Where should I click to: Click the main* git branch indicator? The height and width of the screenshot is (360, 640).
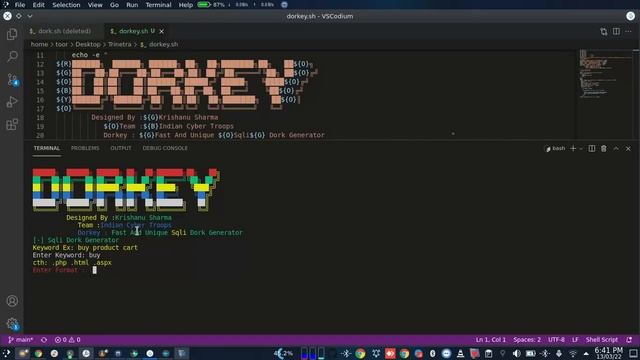coord(20,340)
